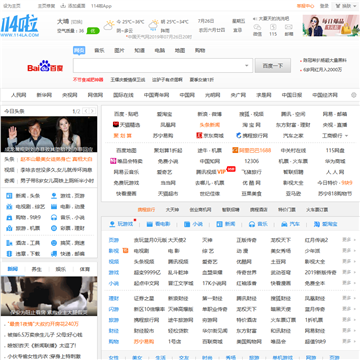Click the Tmall cat icon link
The width and height of the screenshot is (360, 360).
116,125
